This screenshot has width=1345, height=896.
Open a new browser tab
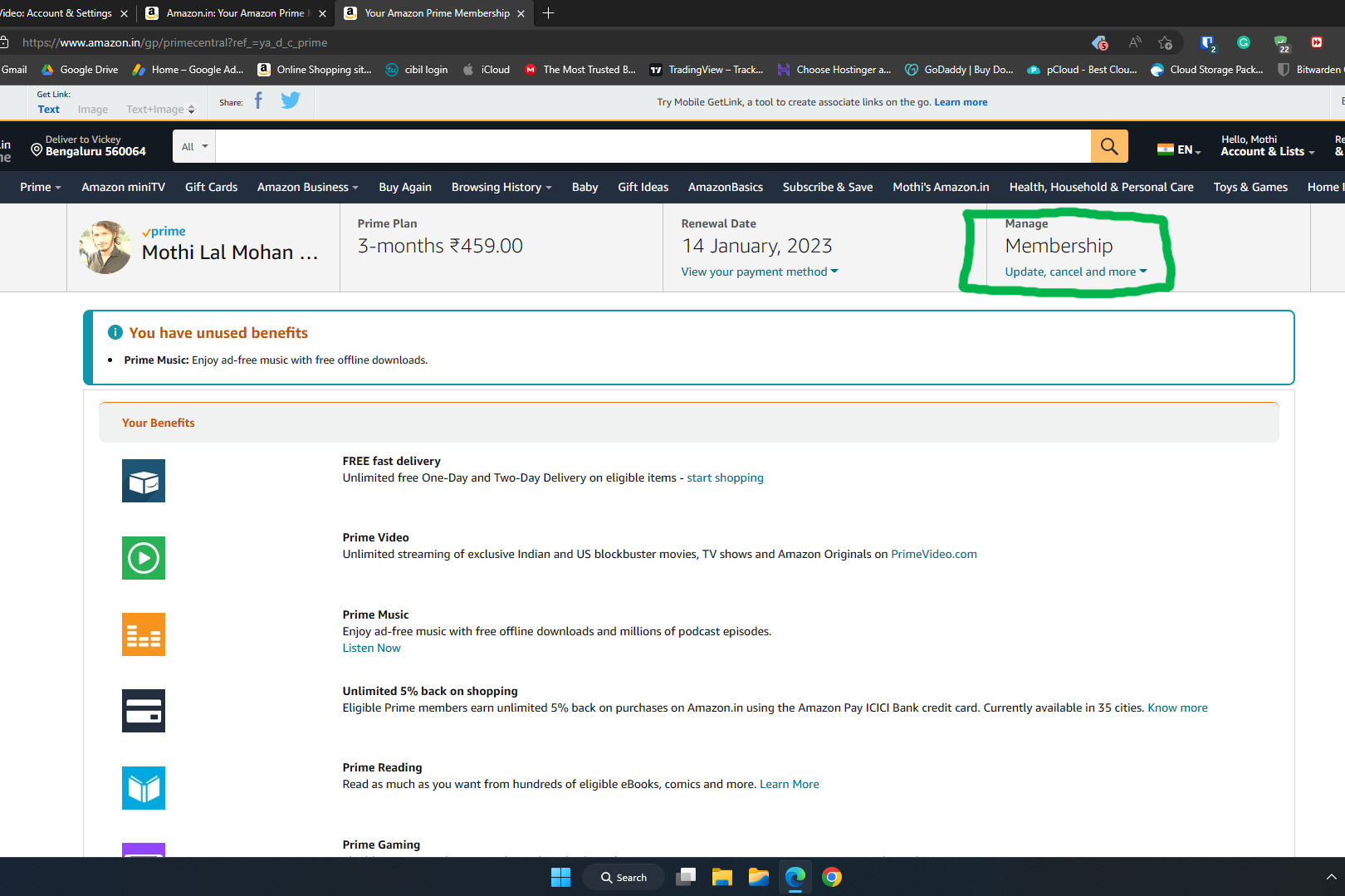(548, 12)
